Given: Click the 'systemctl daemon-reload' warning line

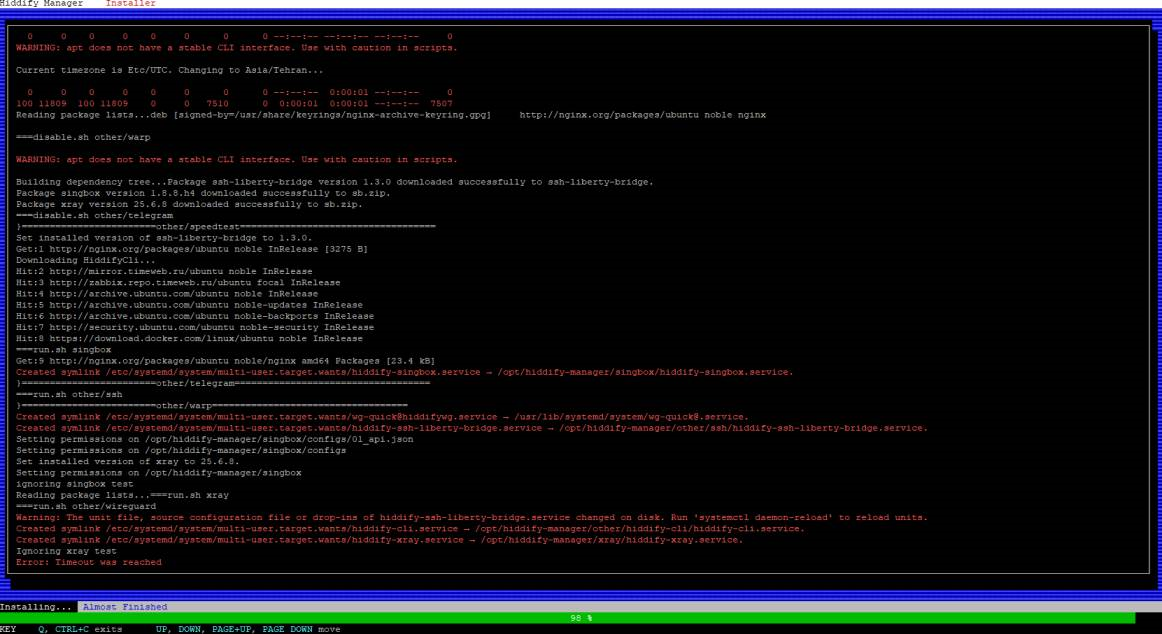Looking at the screenshot, I should click(472, 517).
